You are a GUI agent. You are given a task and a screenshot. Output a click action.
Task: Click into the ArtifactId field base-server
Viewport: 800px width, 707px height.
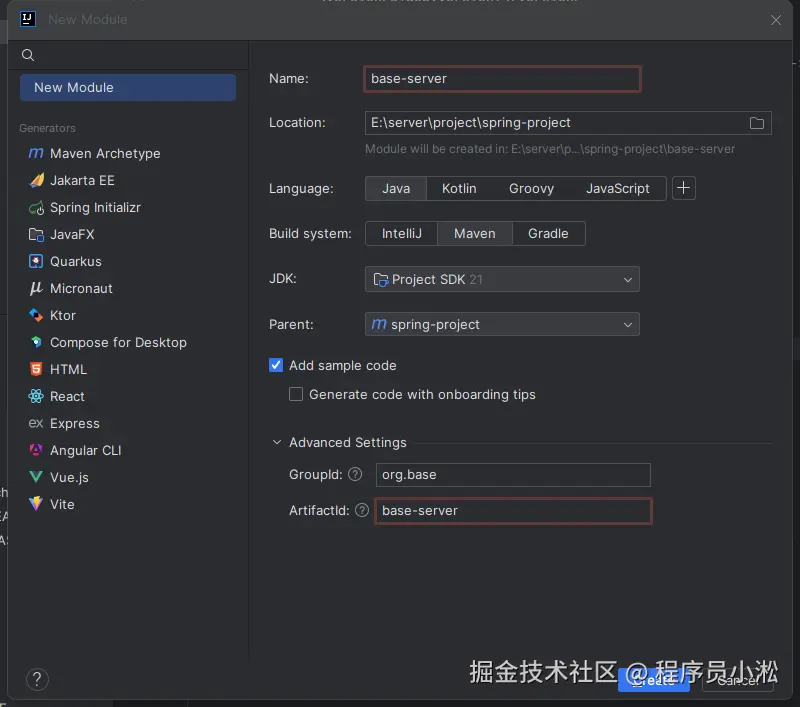coord(513,511)
